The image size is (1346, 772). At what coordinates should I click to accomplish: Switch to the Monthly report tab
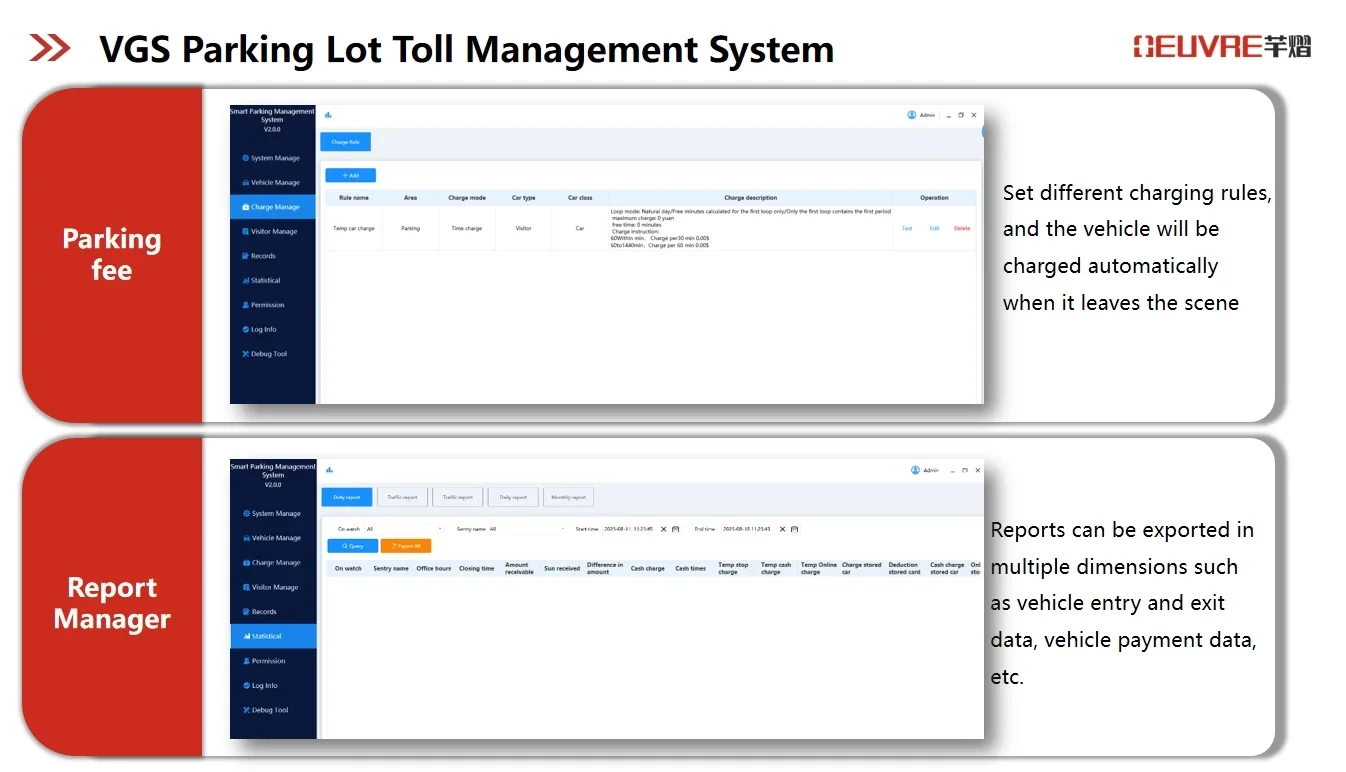568,497
